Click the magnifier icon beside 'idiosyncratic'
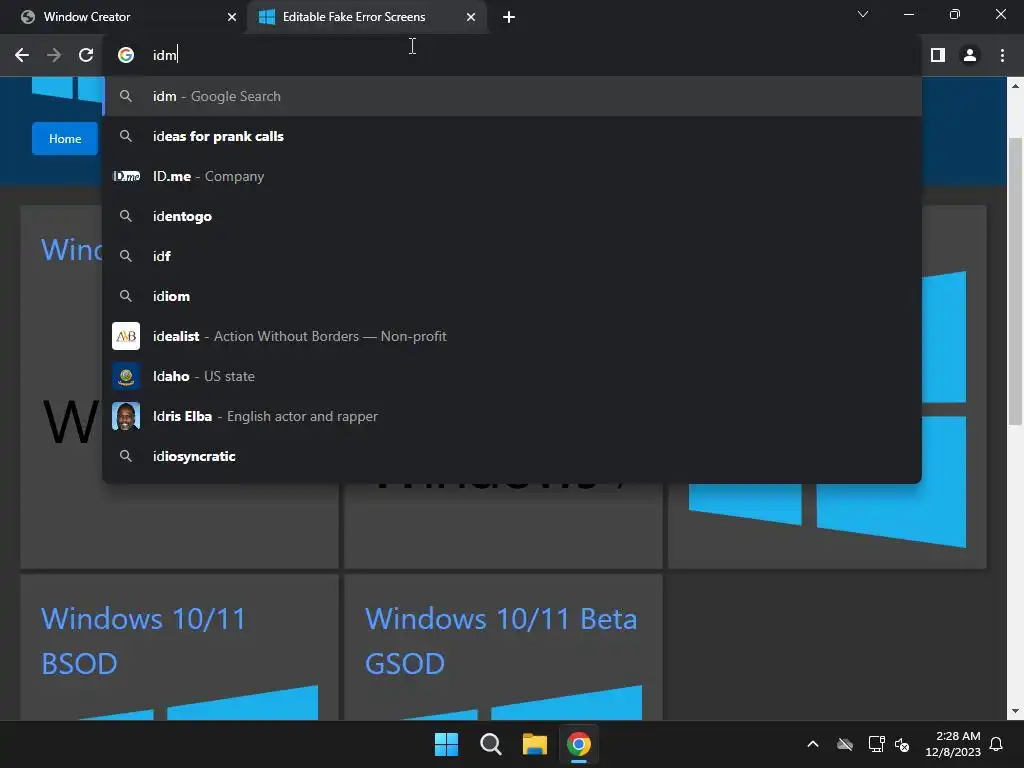The width and height of the screenshot is (1024, 768). point(126,456)
